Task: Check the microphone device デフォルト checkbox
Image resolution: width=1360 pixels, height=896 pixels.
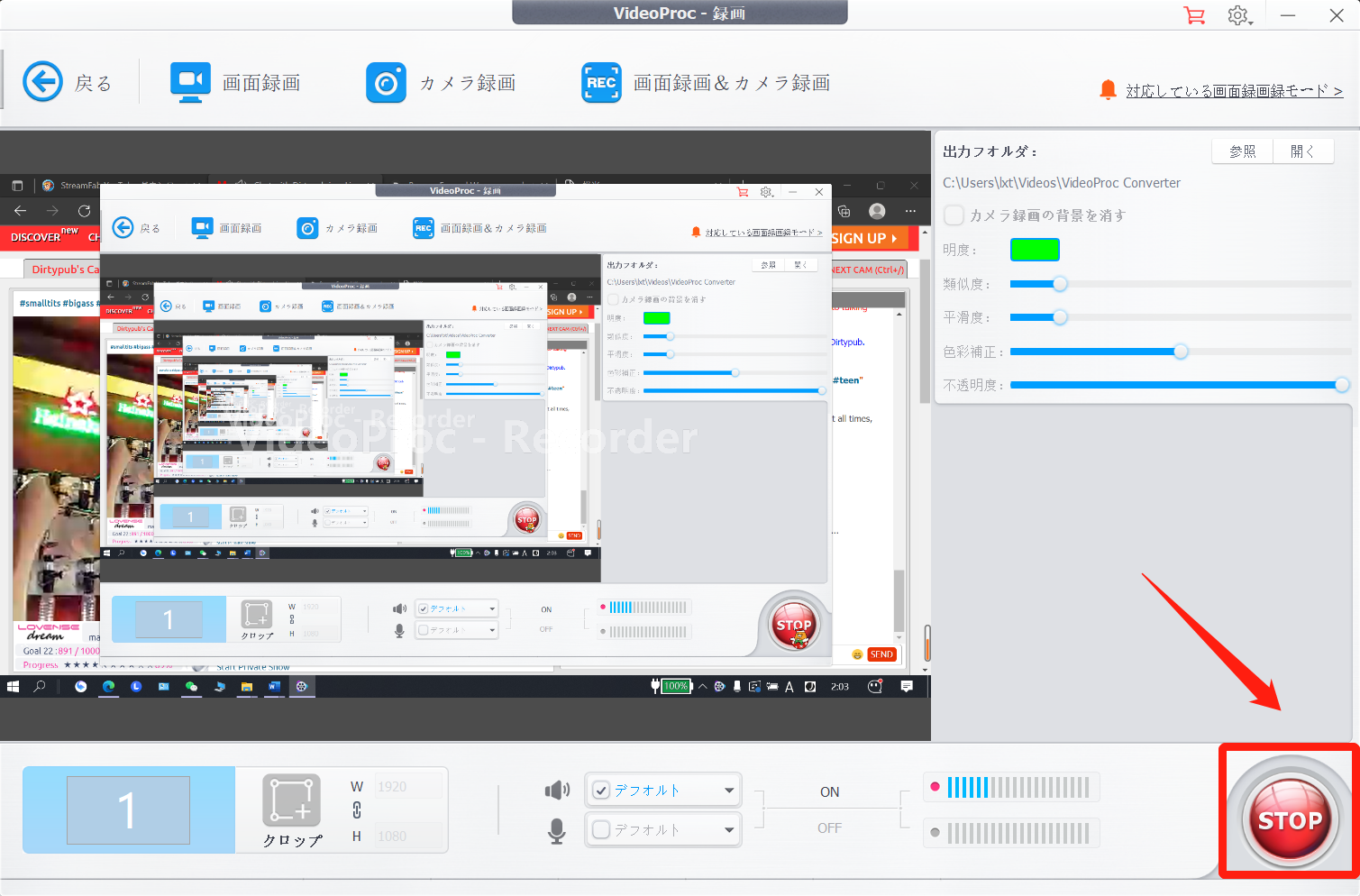Action: tap(602, 830)
